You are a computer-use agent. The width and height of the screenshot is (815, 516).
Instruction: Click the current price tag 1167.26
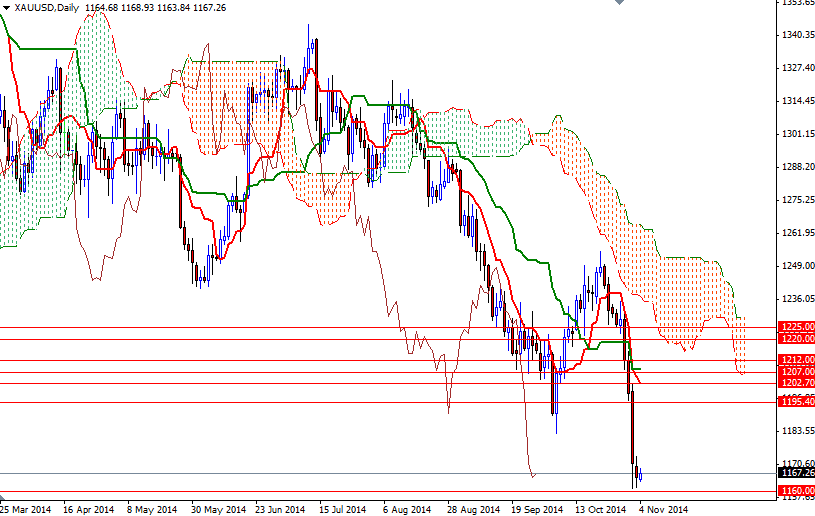[795, 474]
